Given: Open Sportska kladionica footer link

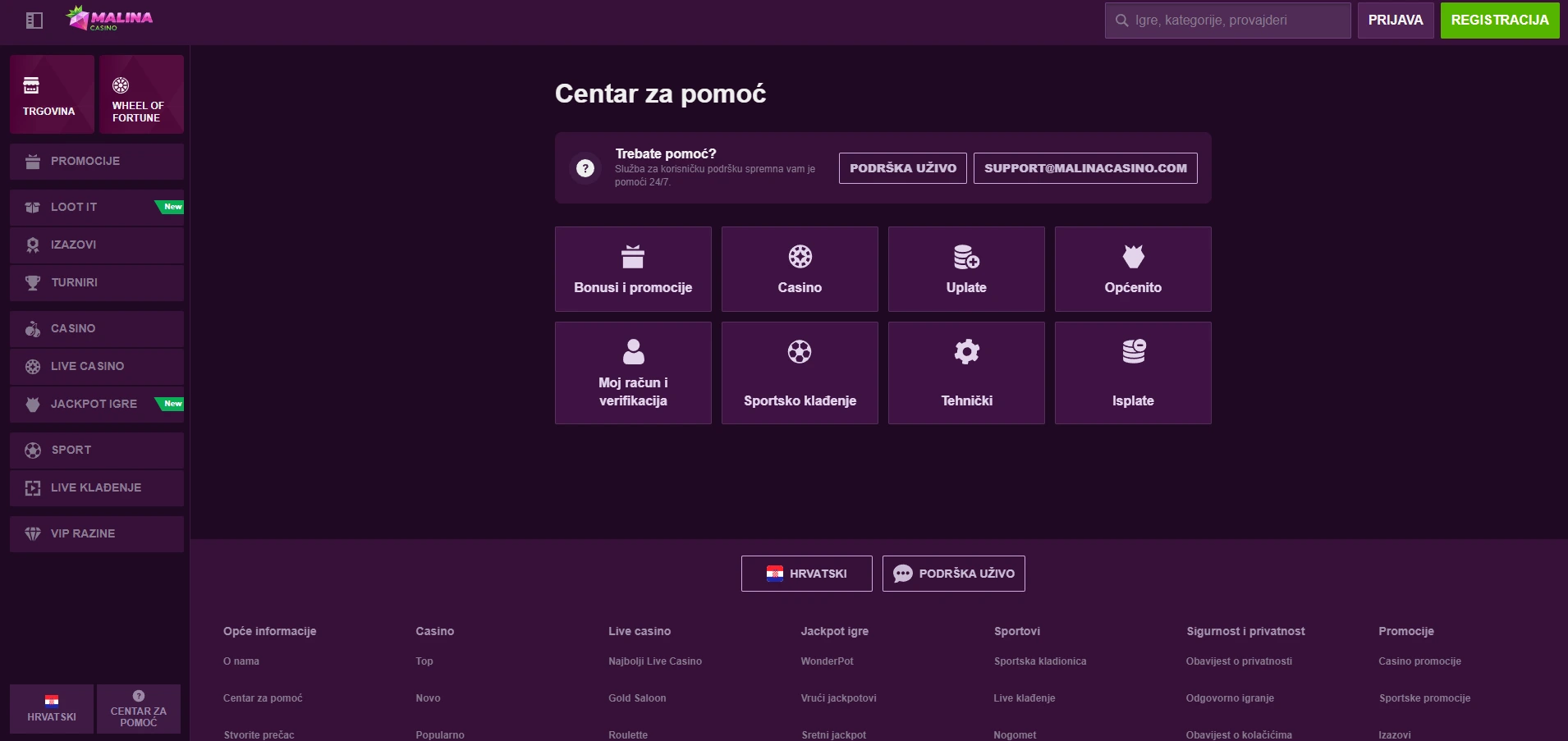Looking at the screenshot, I should click(x=1040, y=661).
